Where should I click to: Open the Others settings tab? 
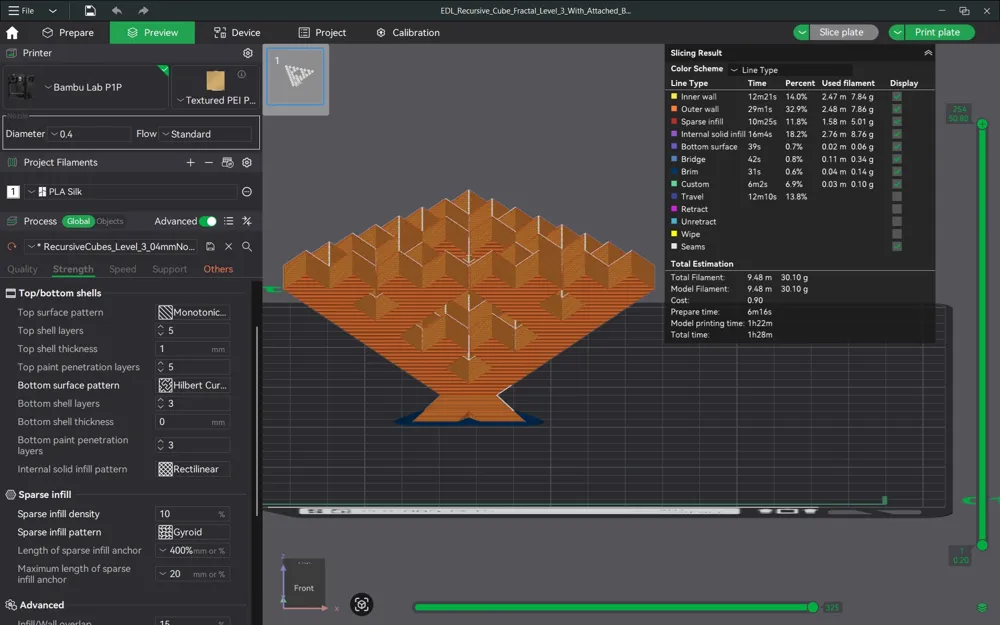218,269
